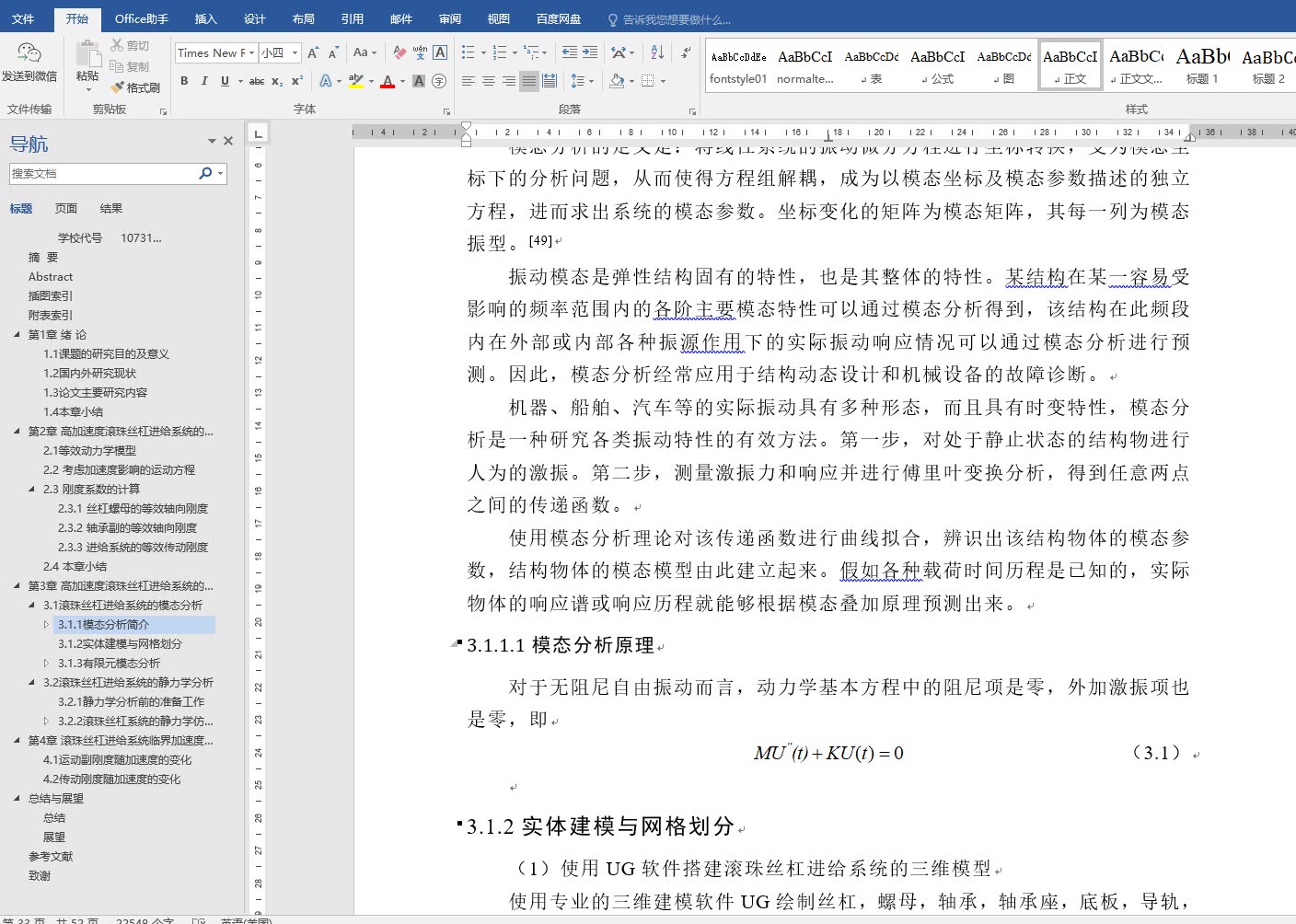Go to 1.2国内外研究现状 heading

pos(89,373)
